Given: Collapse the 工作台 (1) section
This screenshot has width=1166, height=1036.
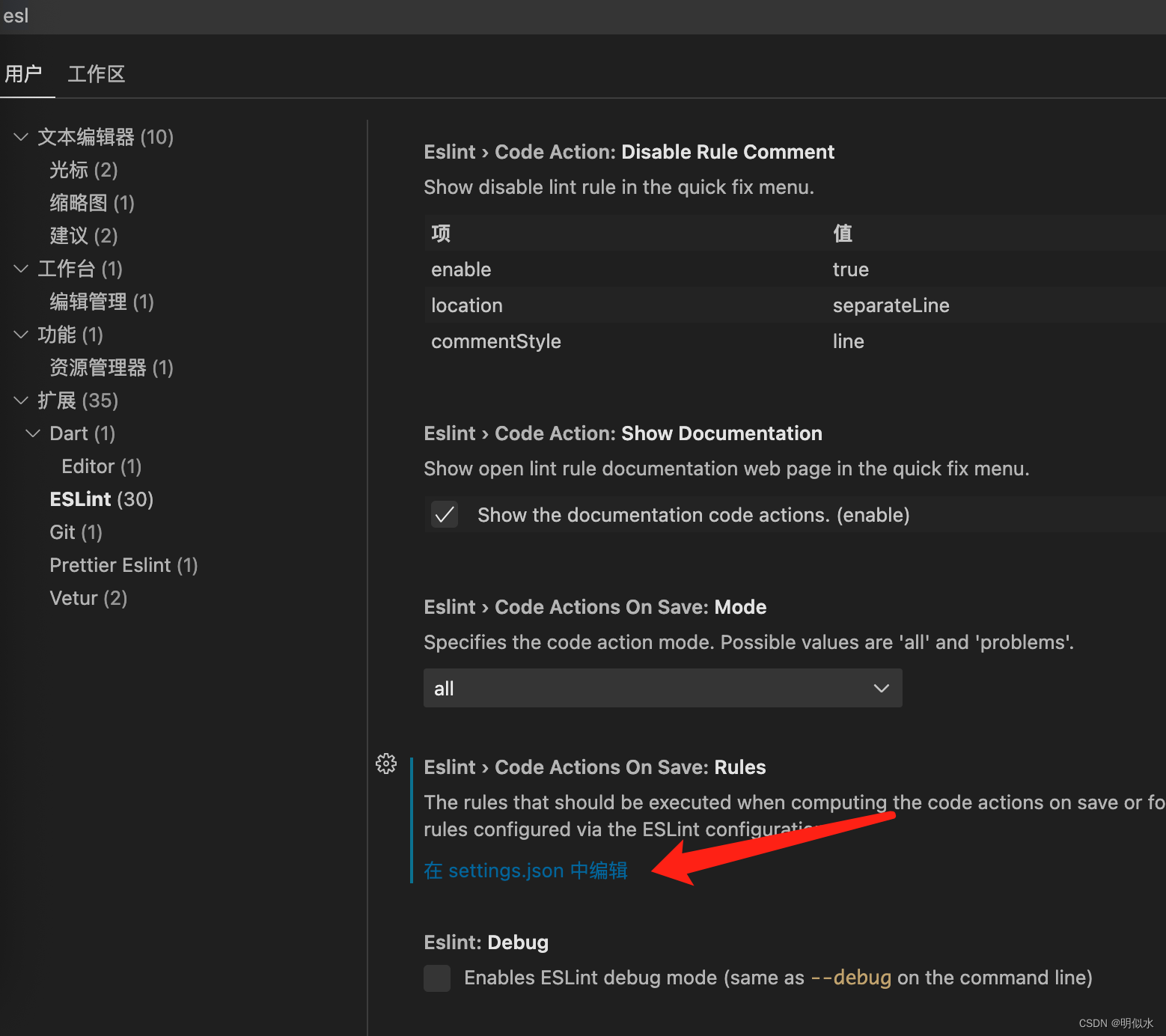Looking at the screenshot, I should pyautogui.click(x=21, y=269).
